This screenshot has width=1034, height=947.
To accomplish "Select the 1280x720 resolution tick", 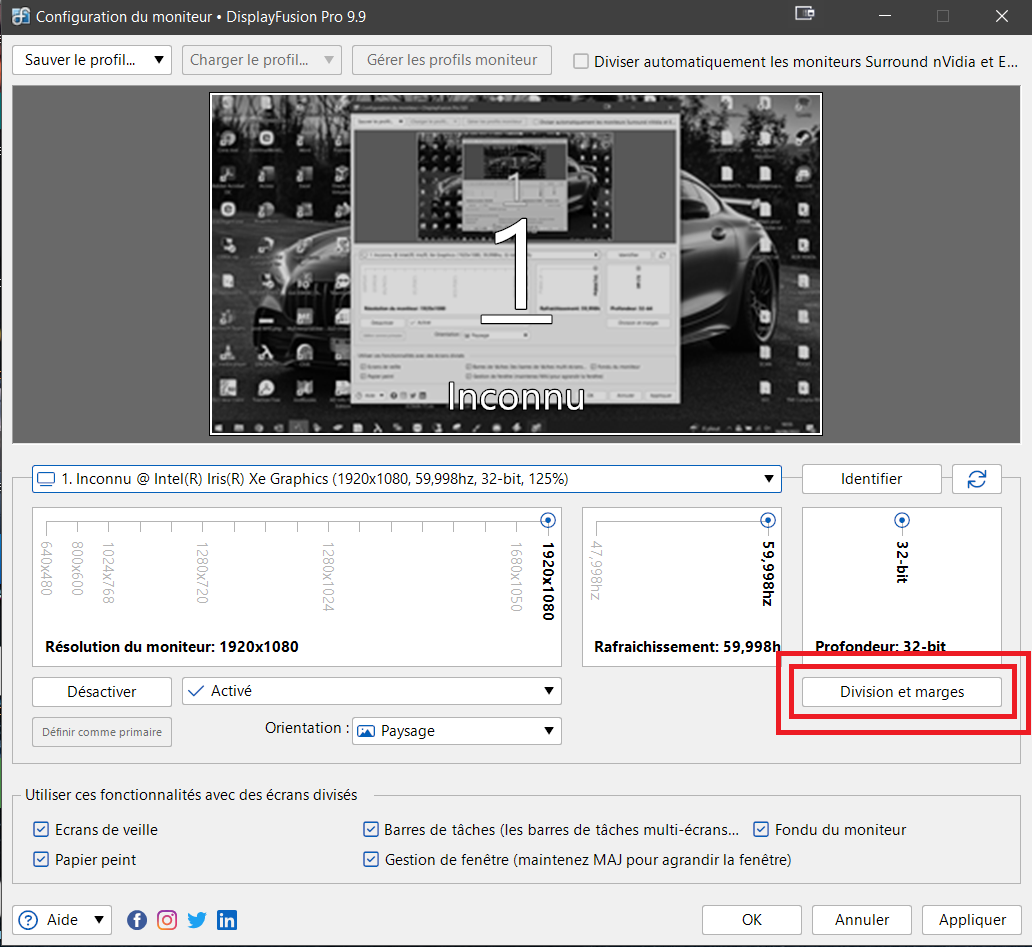I will coord(202,526).
